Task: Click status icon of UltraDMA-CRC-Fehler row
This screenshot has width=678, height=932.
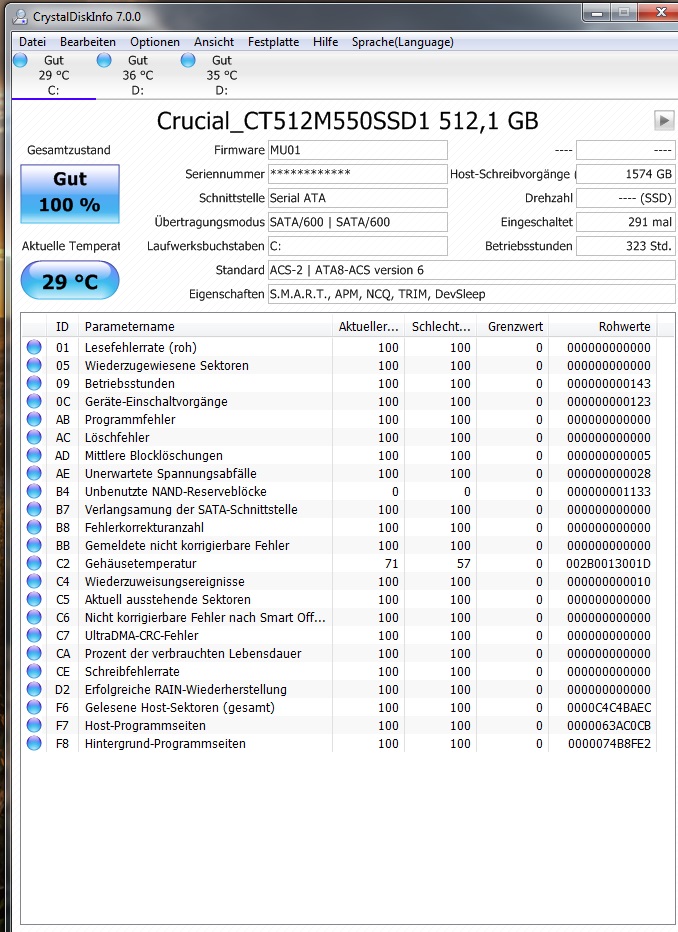Action: point(34,635)
